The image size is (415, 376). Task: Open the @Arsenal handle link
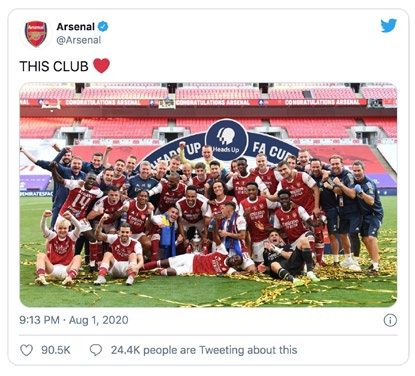(x=79, y=40)
